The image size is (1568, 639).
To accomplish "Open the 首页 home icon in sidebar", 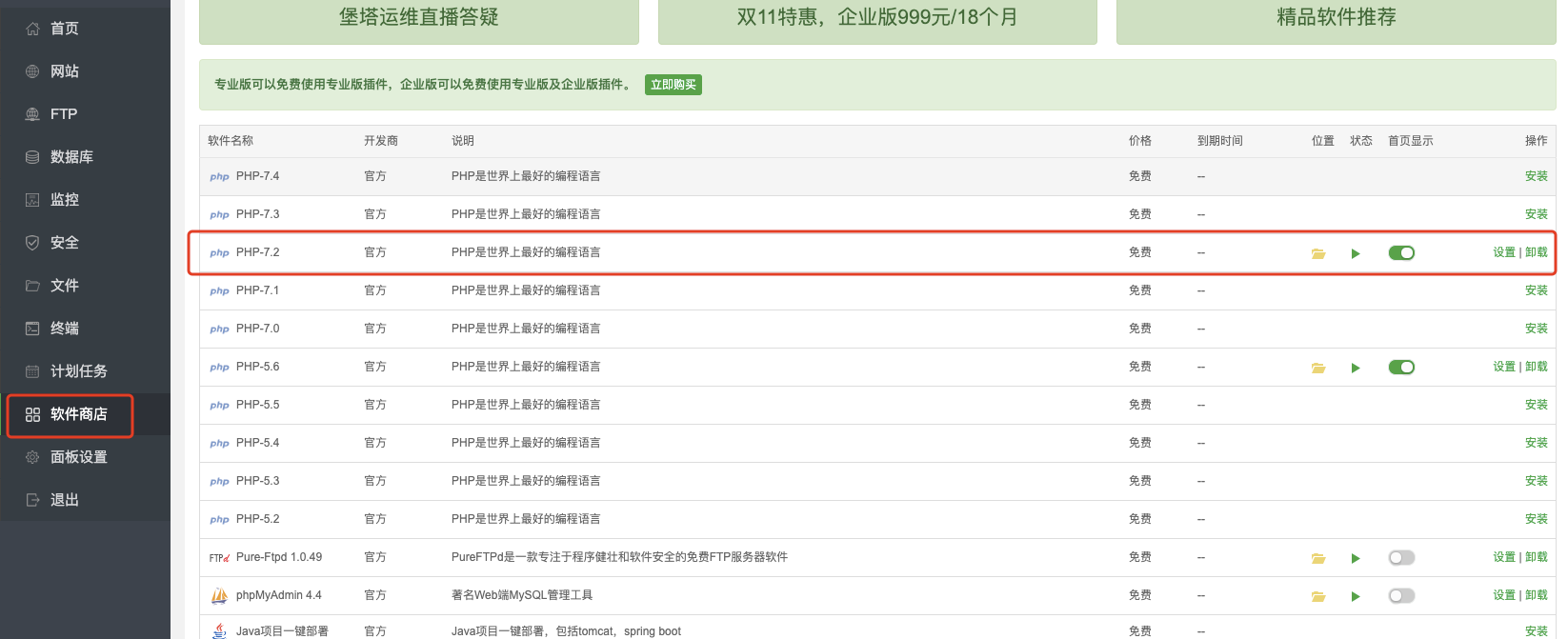I will (32, 29).
